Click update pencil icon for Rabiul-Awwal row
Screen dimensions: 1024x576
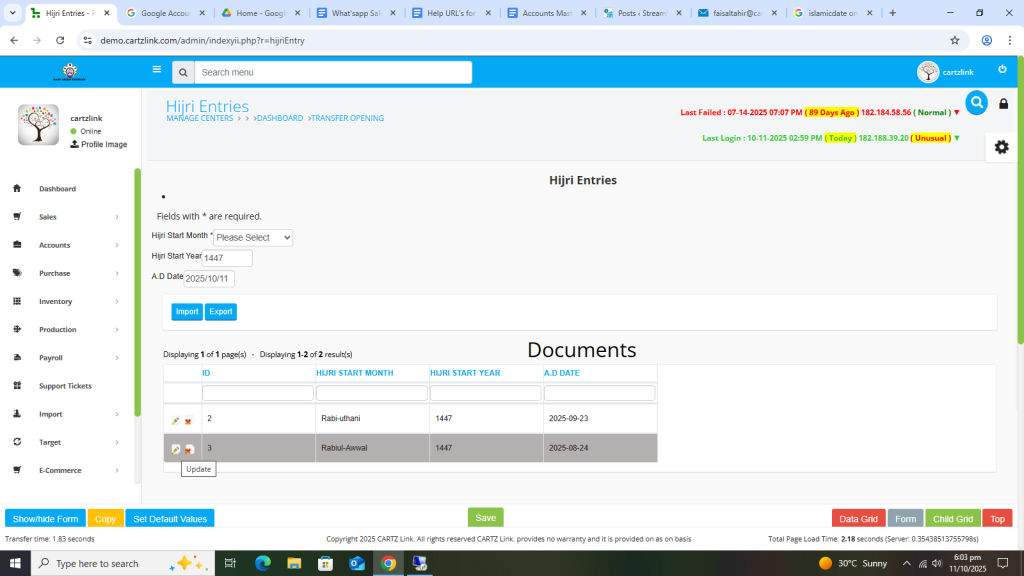[x=176, y=449]
